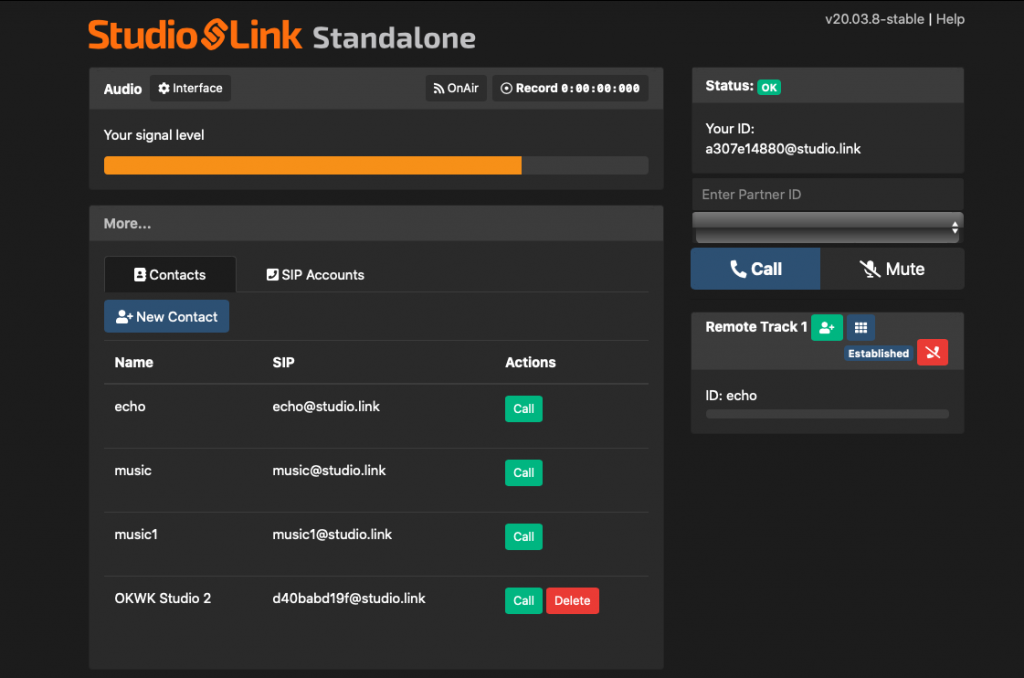Add a New Contact
The width and height of the screenshot is (1024, 678).
click(167, 317)
